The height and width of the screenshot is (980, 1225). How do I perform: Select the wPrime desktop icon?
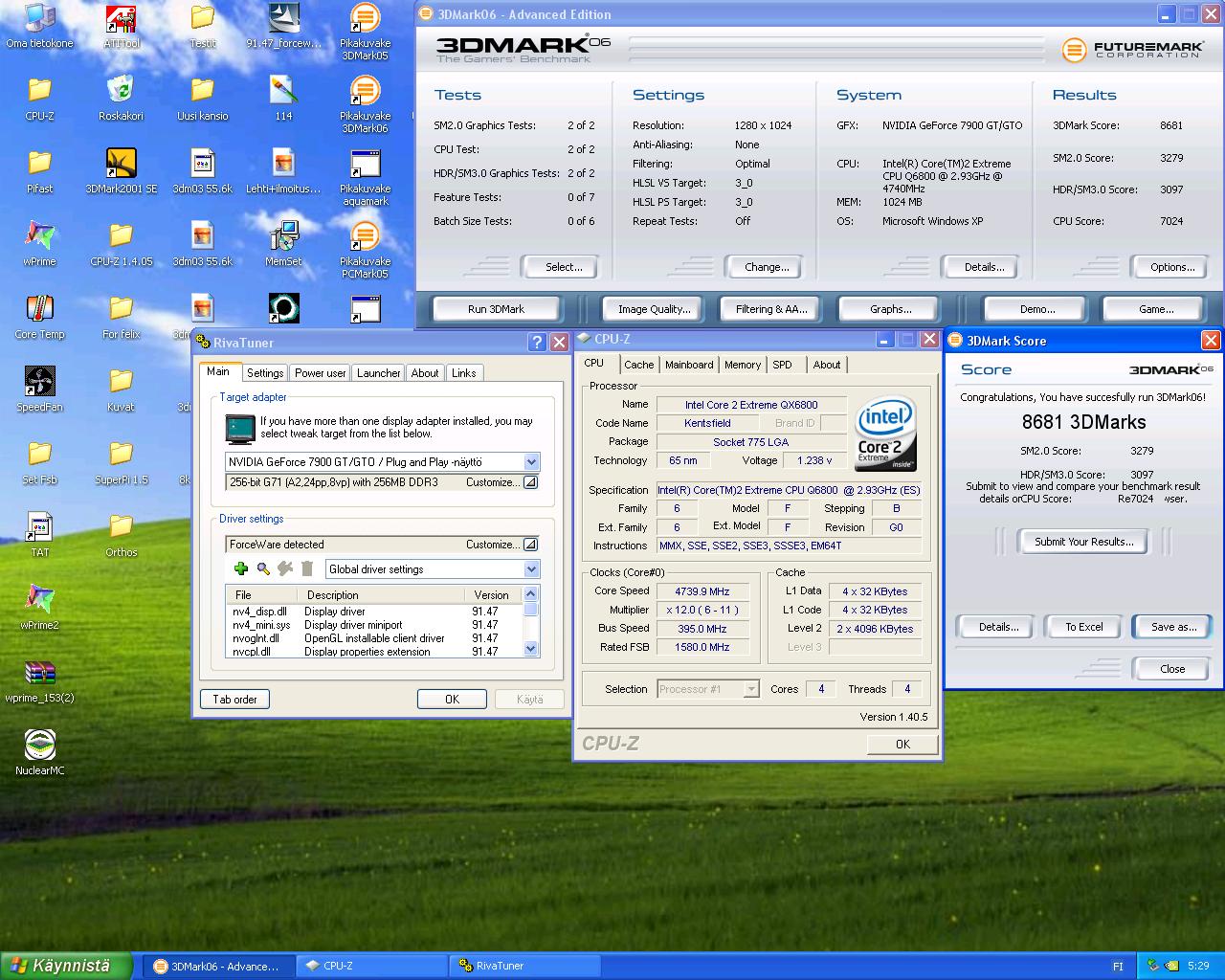39,244
